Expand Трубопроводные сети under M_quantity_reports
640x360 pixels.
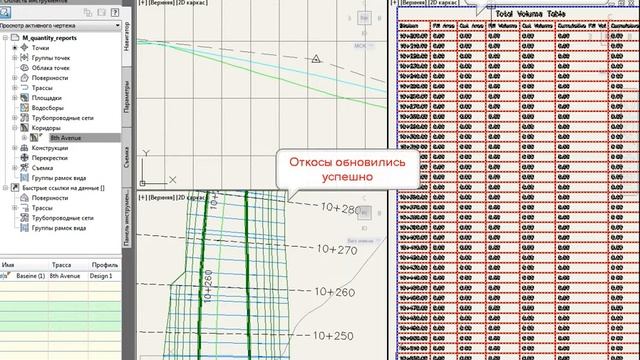[x=15, y=118]
